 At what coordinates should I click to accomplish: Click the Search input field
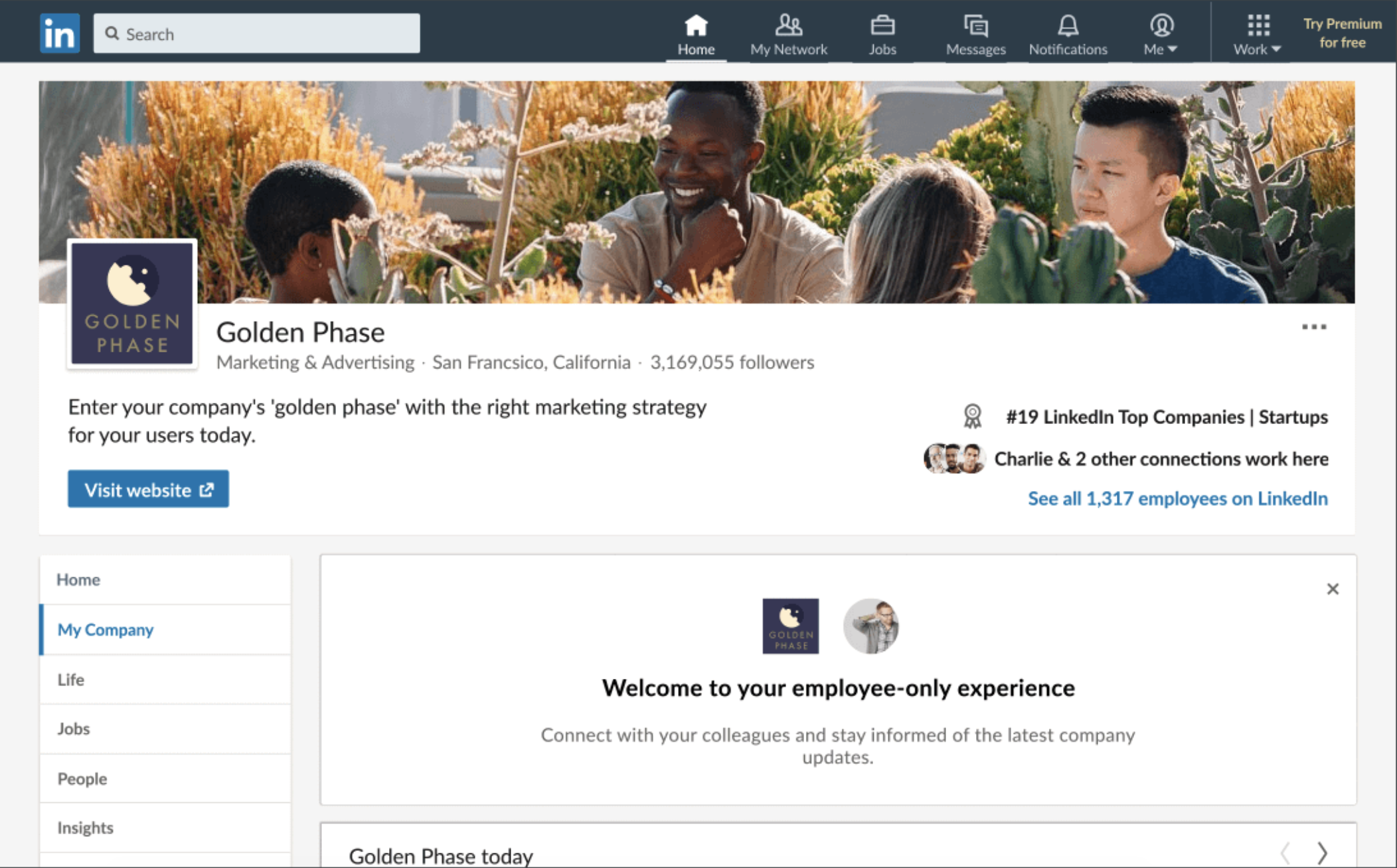coord(256,33)
